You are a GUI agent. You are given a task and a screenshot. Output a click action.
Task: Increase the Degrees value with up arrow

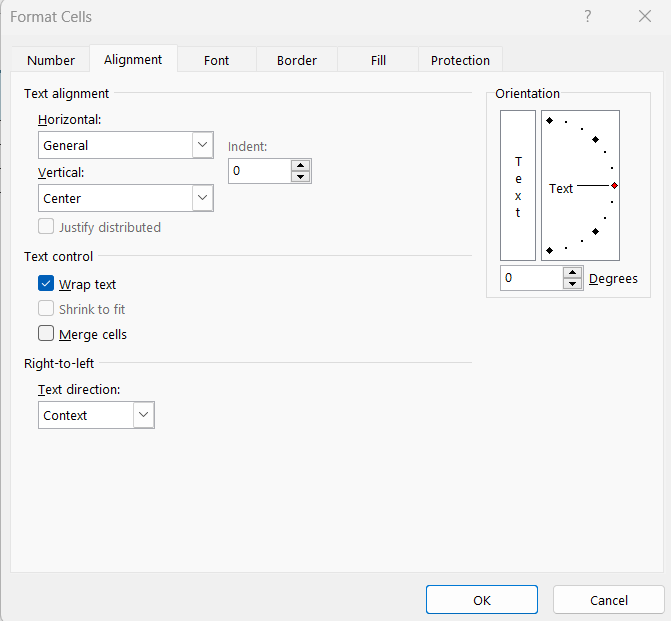coord(573,273)
